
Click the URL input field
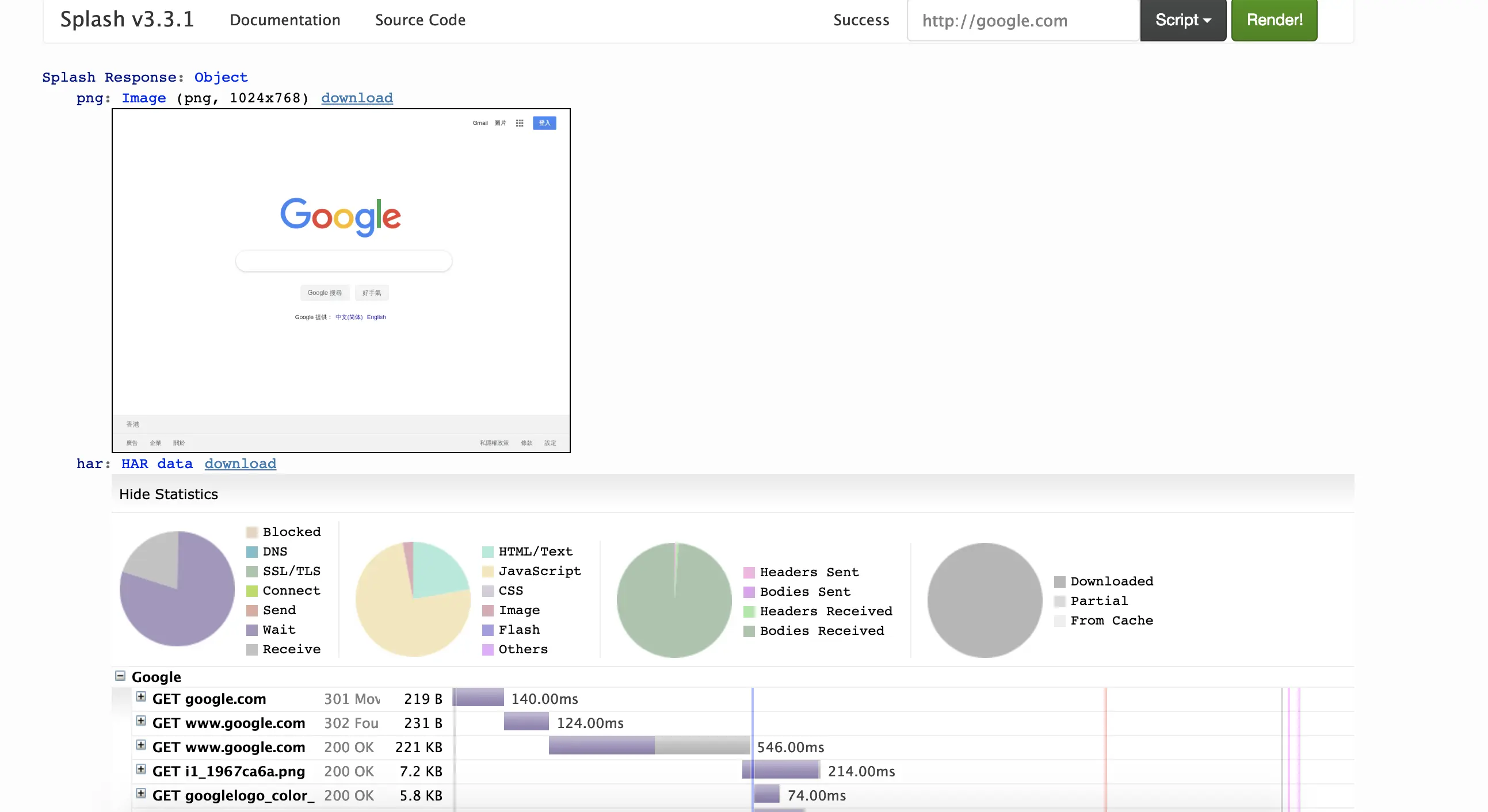pyautogui.click(x=1022, y=21)
